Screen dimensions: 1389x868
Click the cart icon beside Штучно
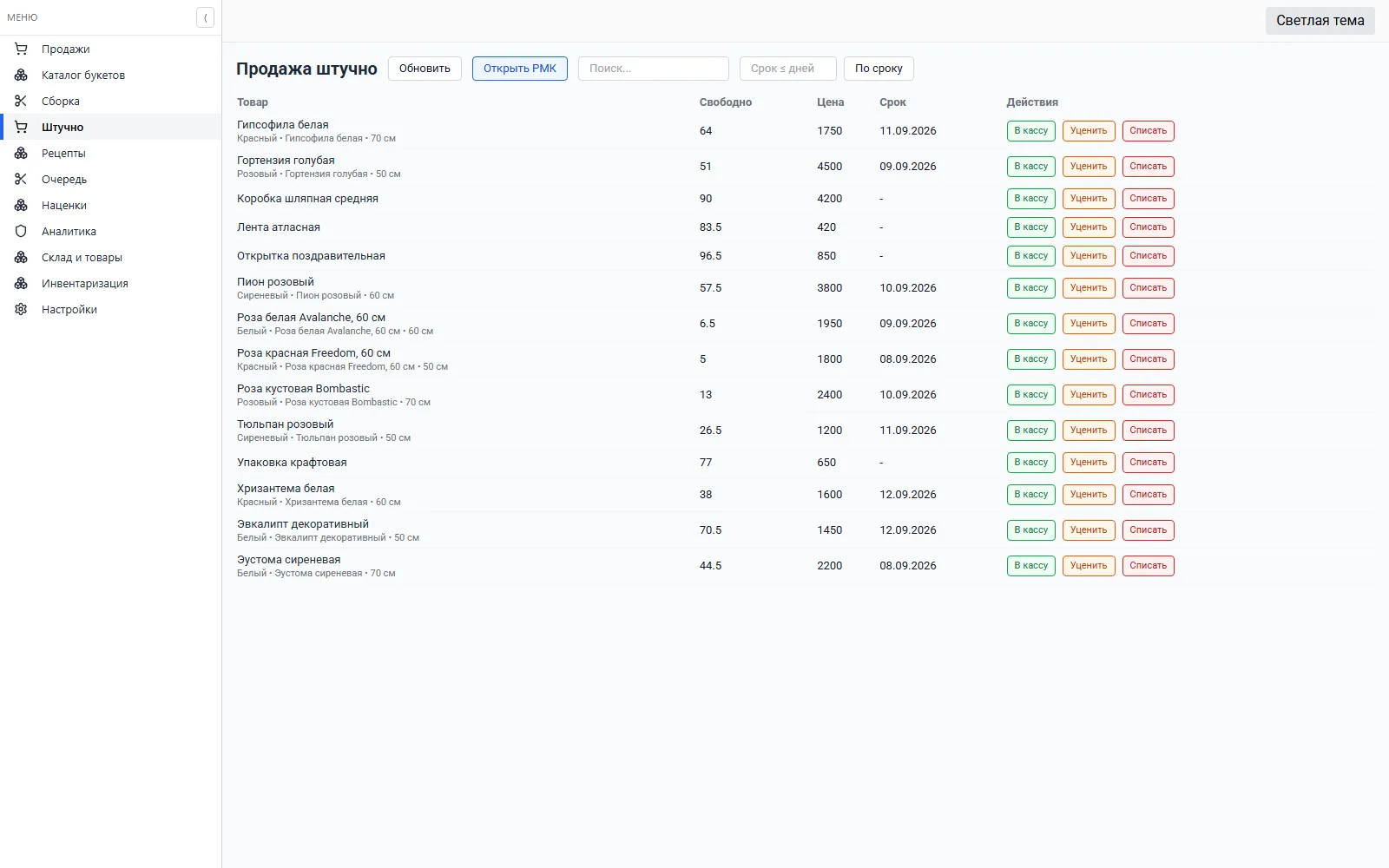coord(21,127)
